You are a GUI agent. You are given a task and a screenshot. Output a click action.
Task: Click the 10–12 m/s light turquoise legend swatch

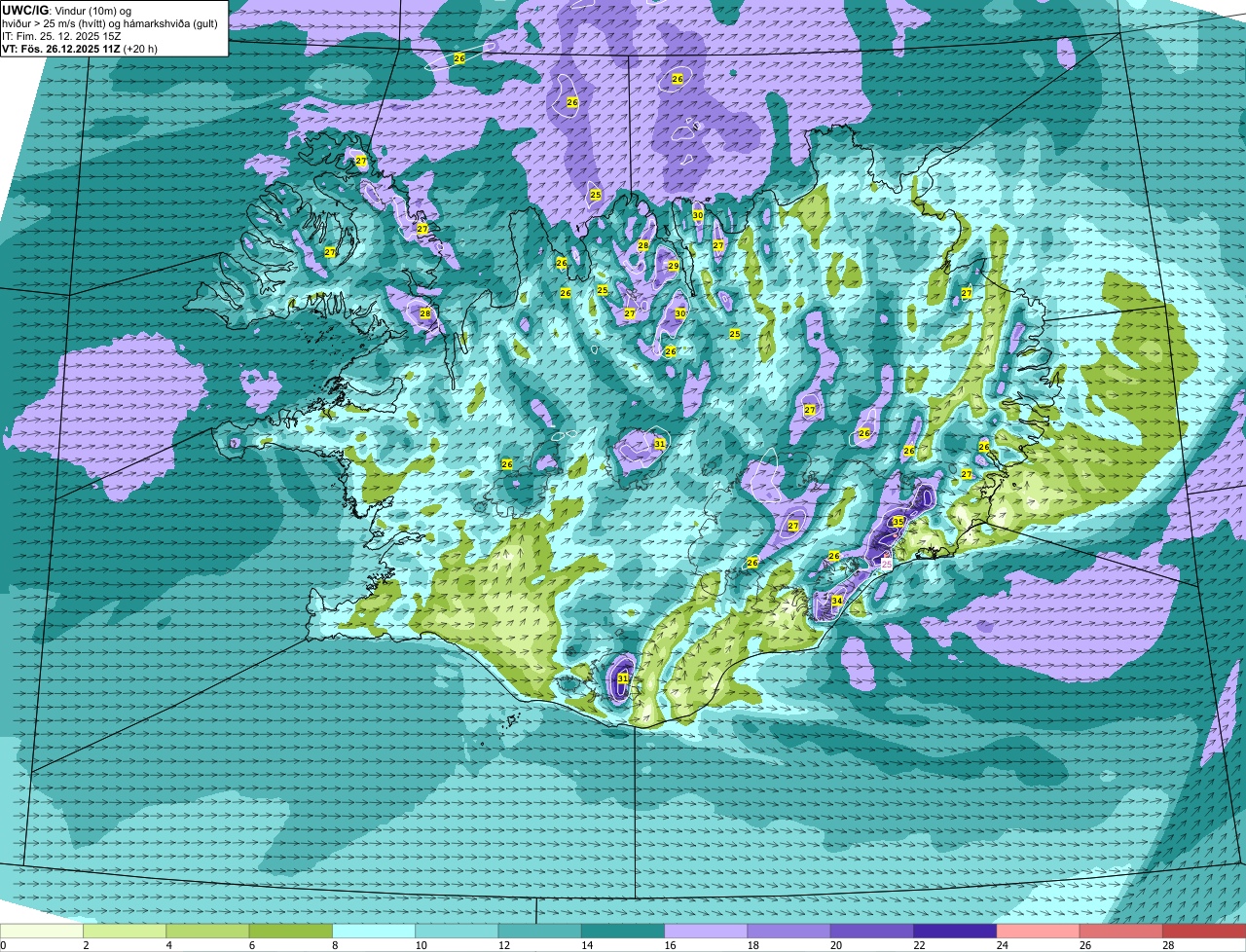tap(457, 932)
